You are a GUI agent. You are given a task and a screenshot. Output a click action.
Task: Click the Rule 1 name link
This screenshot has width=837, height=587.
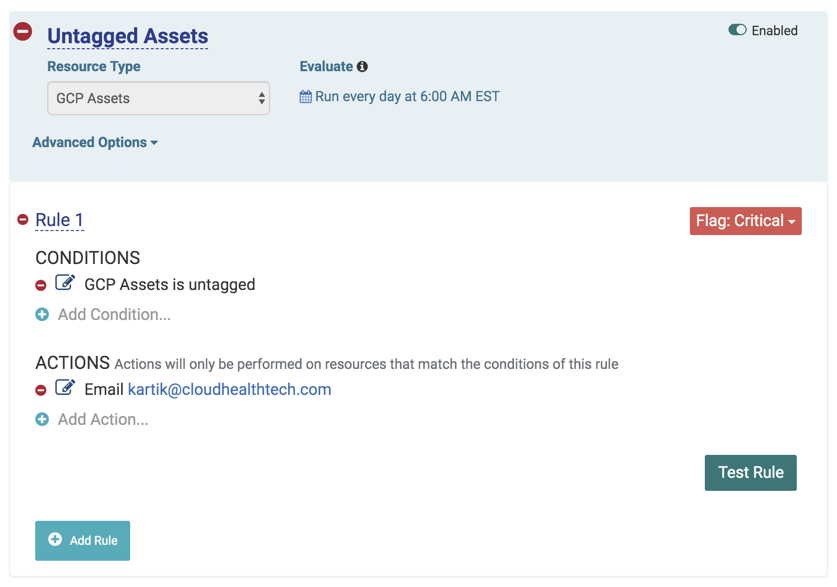59,220
